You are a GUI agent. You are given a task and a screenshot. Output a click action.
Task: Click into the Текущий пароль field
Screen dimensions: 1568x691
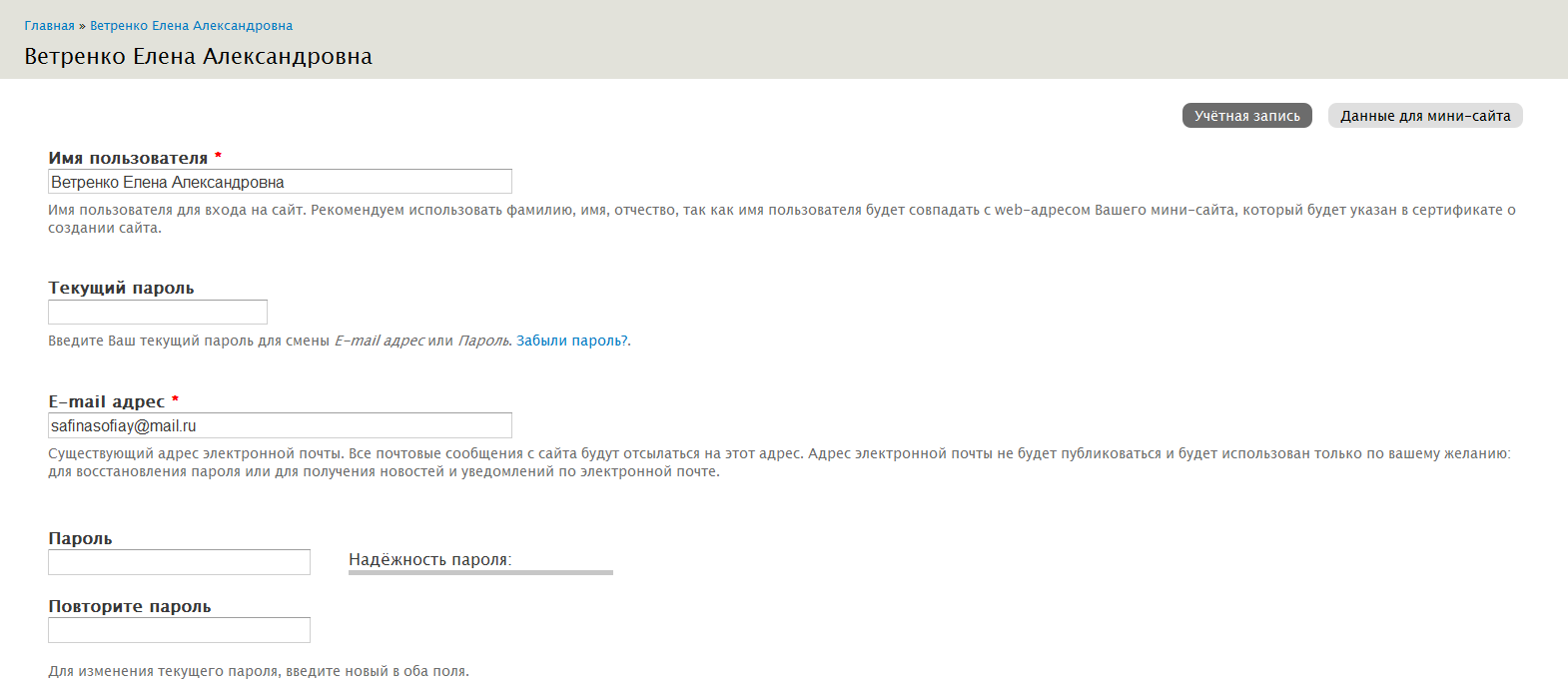pyautogui.click(x=158, y=313)
